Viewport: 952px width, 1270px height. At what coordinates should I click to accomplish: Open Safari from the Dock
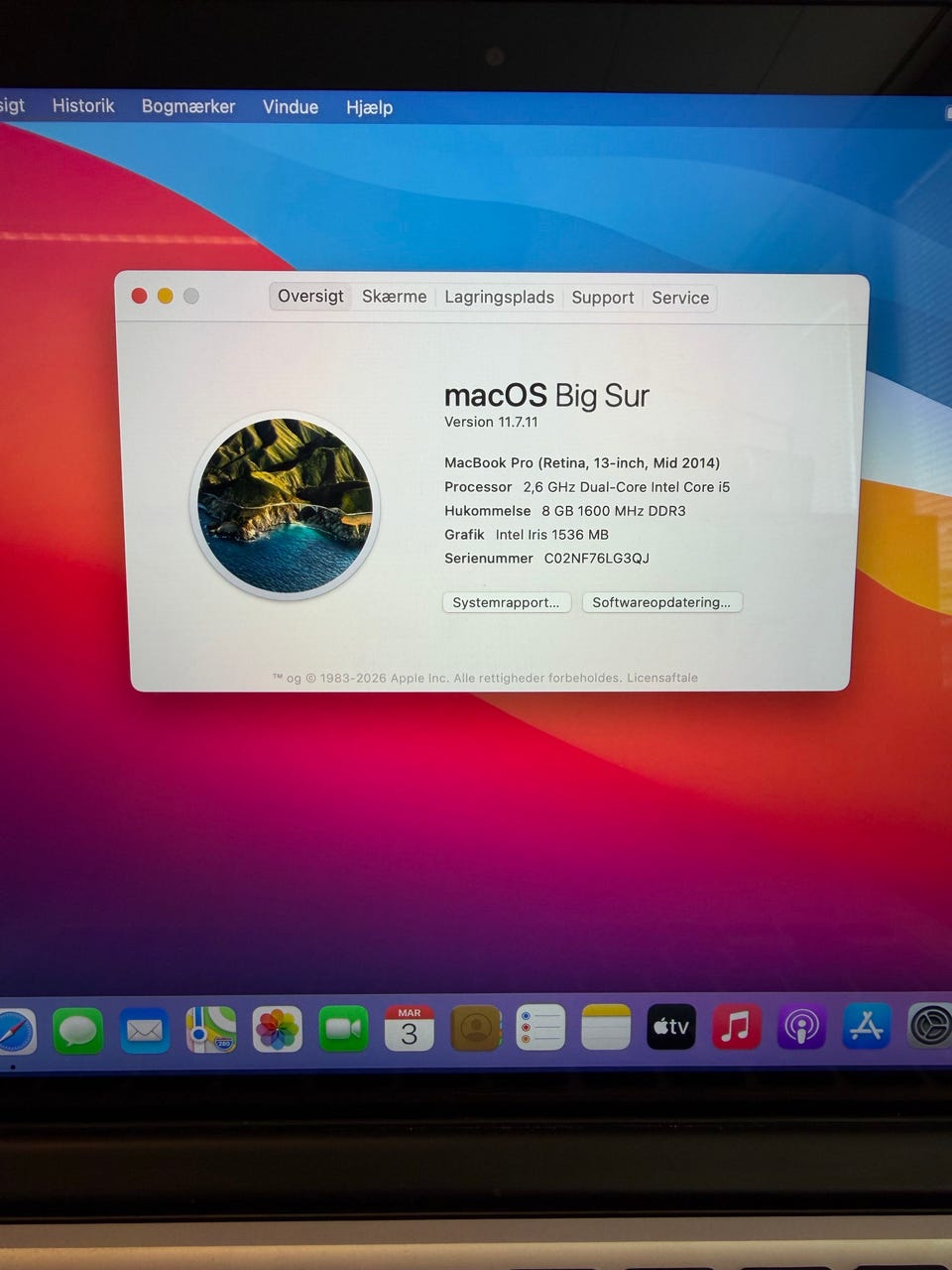[x=15, y=1031]
